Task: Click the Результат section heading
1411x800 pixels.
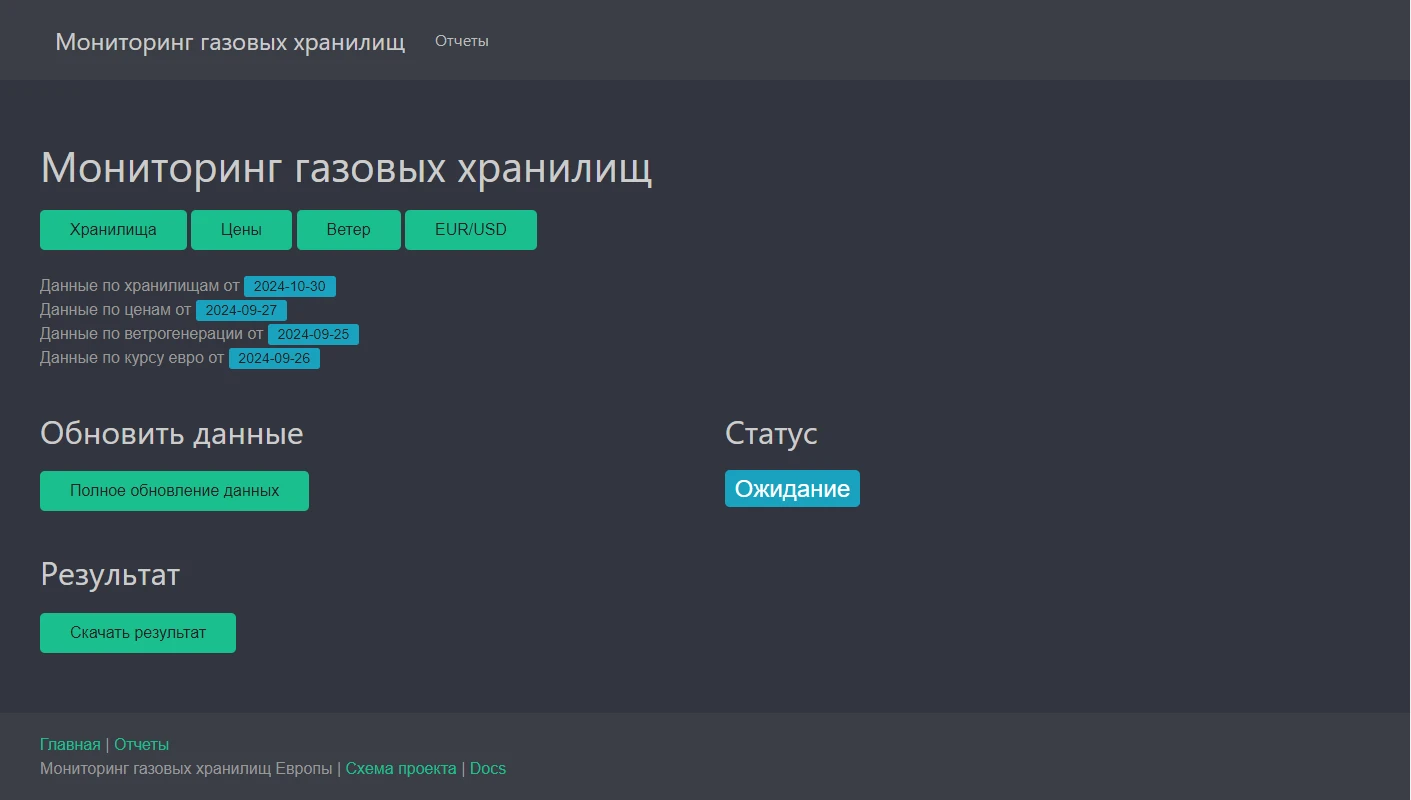Action: (x=109, y=575)
